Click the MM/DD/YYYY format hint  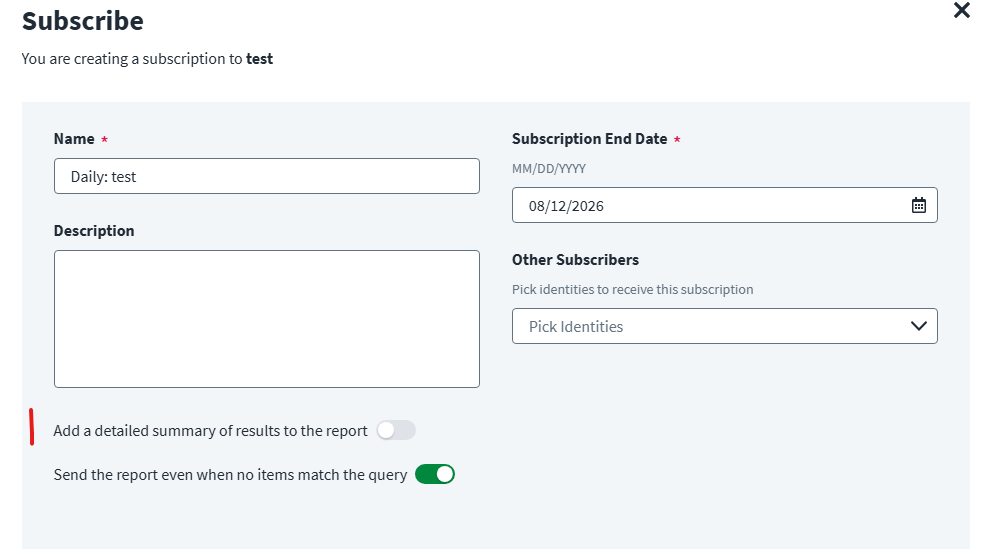(x=549, y=169)
